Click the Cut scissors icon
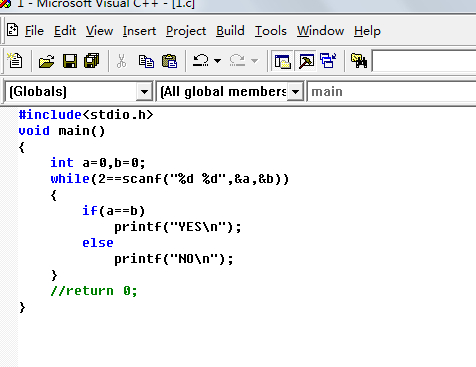Image resolution: width=476 pixels, height=367 pixels. tap(122, 61)
